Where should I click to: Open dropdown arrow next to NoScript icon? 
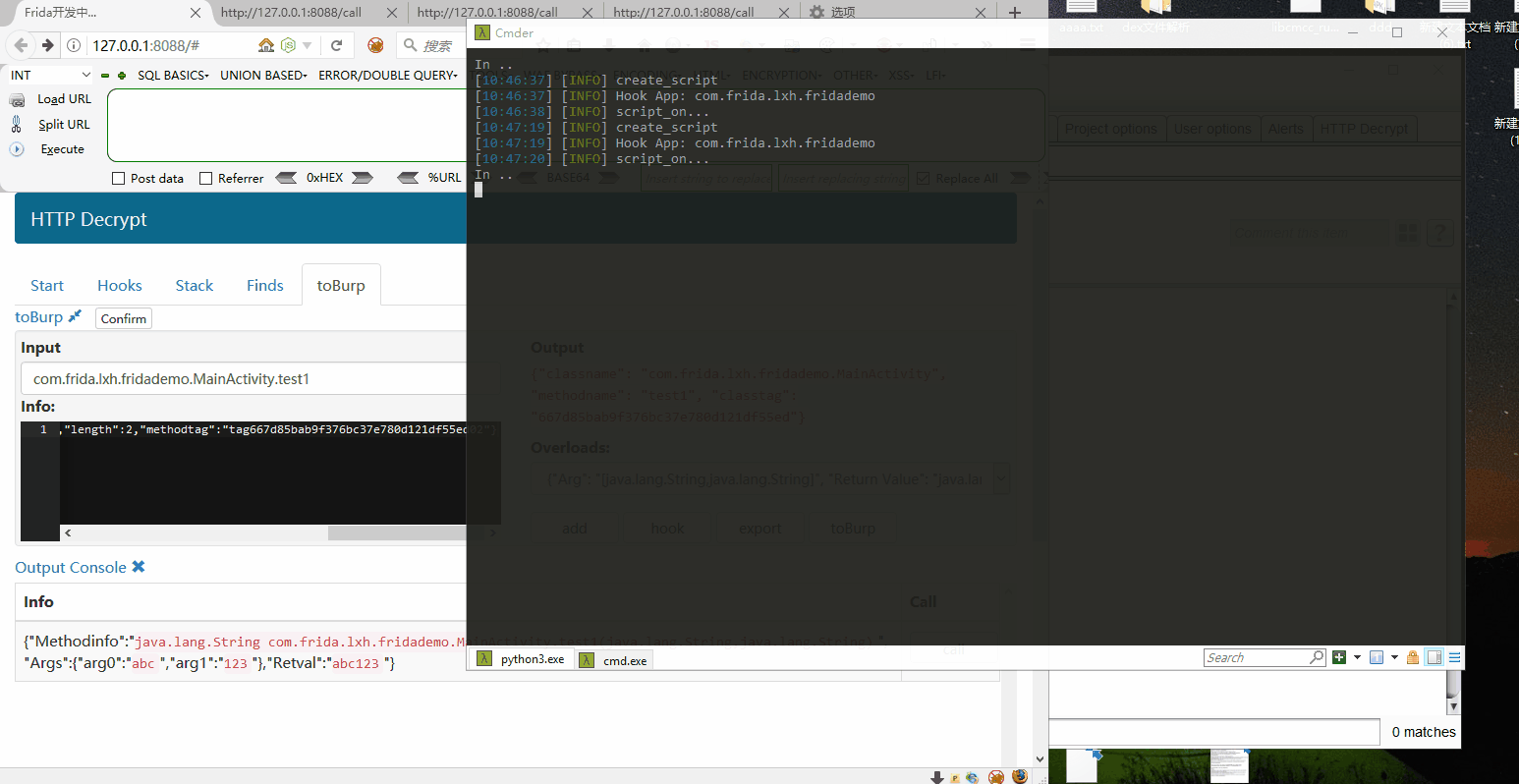(x=308, y=45)
